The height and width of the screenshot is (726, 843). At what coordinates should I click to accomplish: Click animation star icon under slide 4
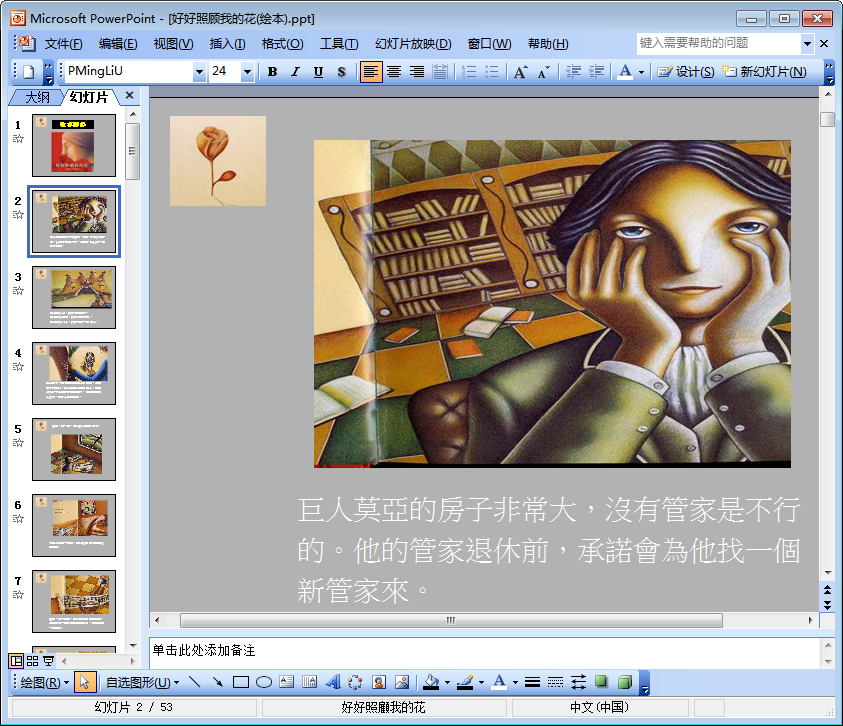(x=18, y=367)
